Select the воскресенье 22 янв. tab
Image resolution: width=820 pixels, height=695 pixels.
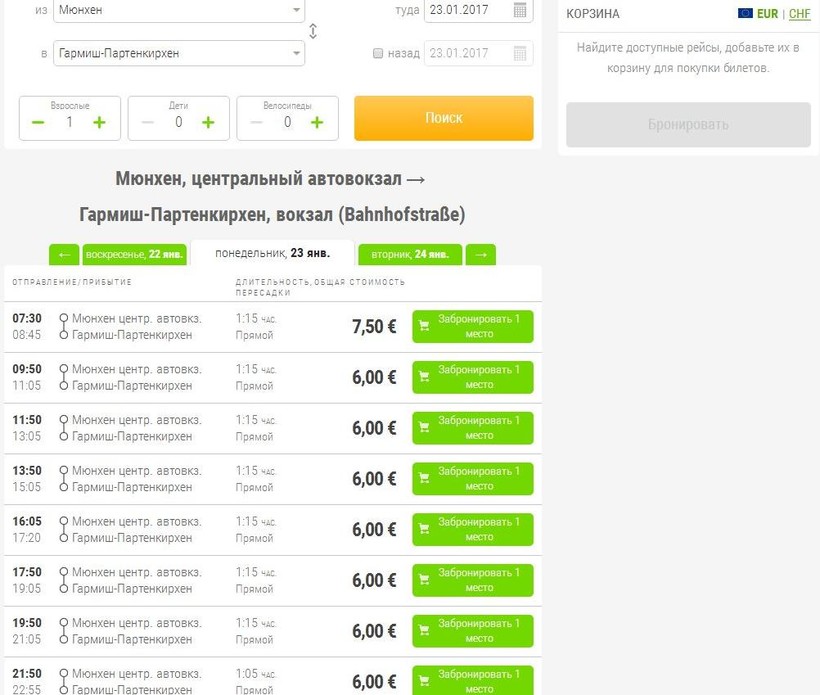pos(134,255)
